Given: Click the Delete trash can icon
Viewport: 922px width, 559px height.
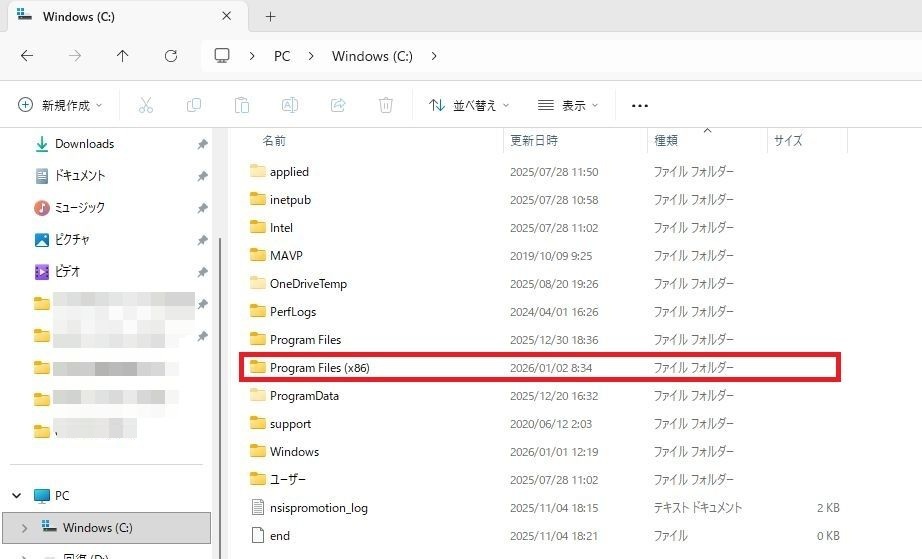Looking at the screenshot, I should (x=386, y=105).
